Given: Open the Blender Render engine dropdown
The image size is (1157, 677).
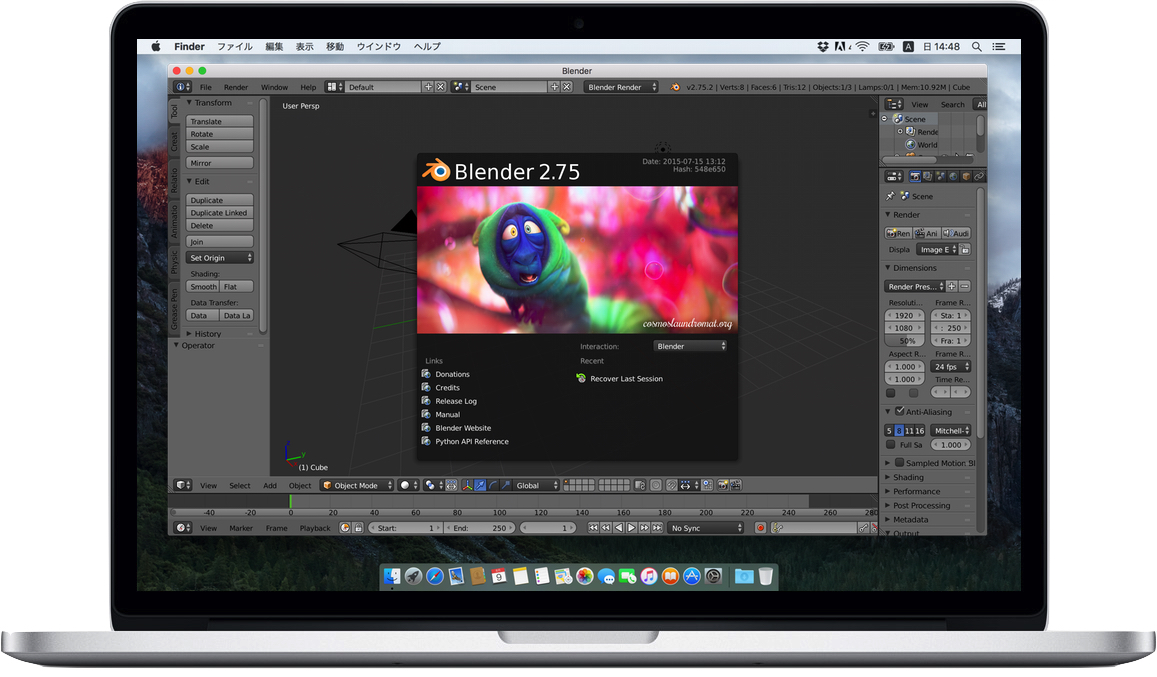Looking at the screenshot, I should coord(621,87).
